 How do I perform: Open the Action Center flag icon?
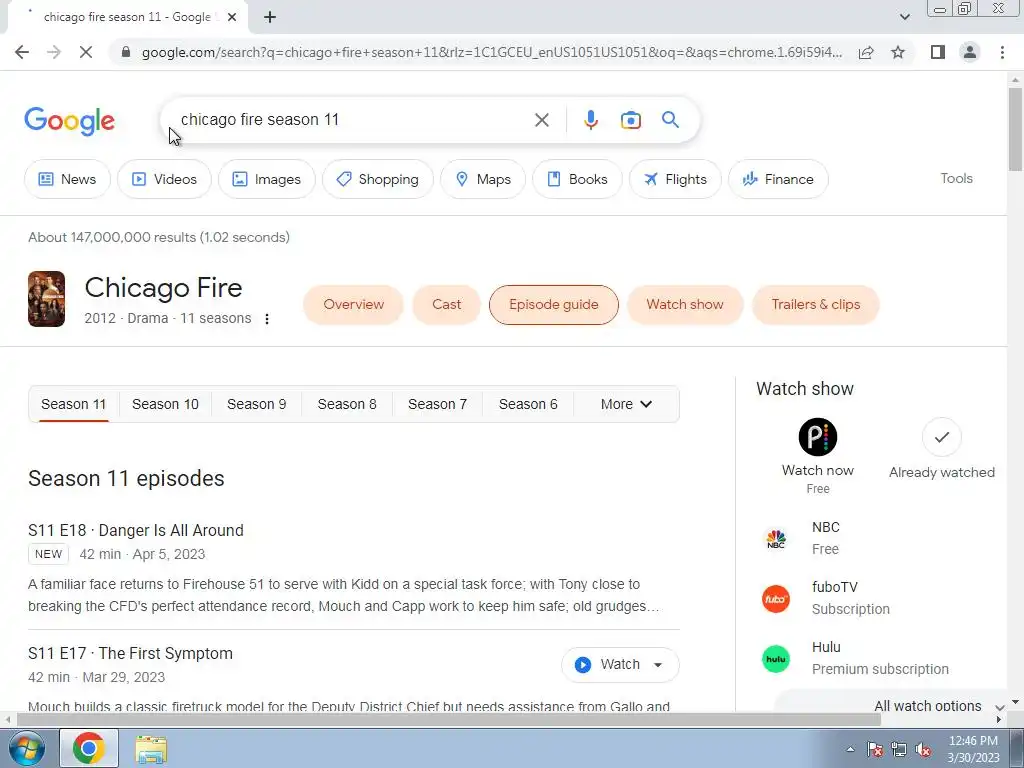[875, 749]
